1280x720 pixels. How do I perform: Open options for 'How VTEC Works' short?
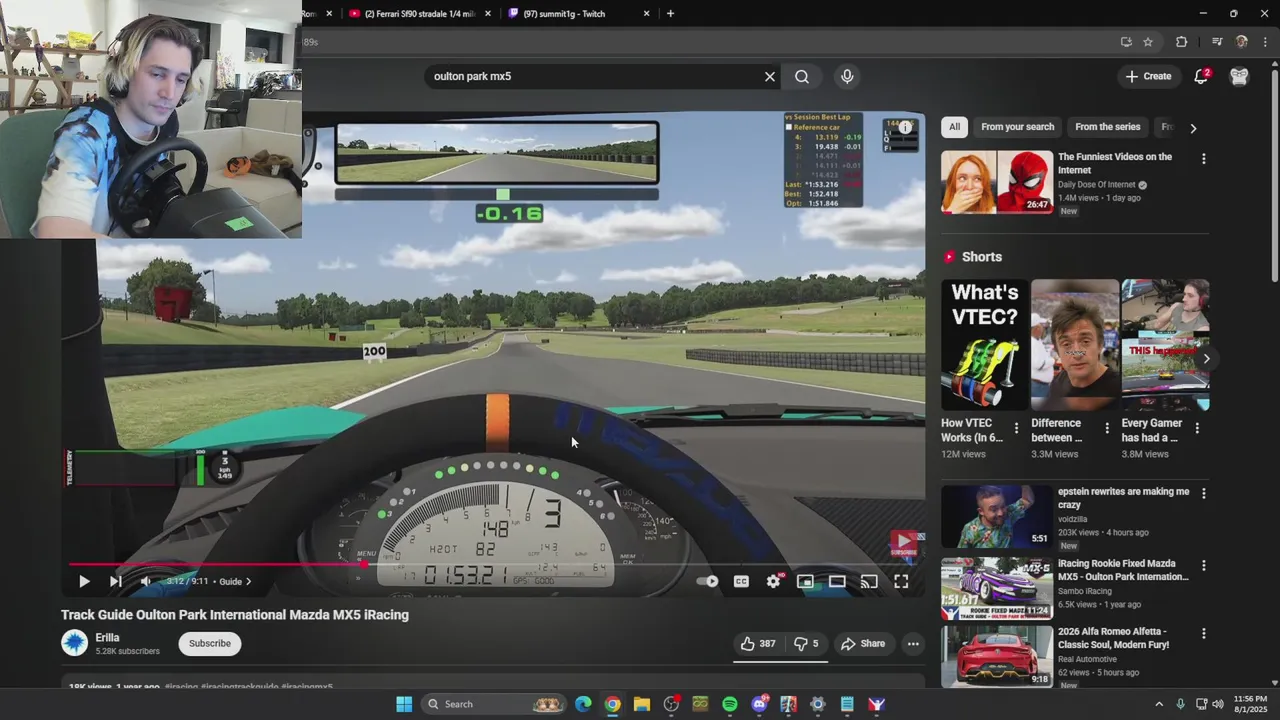click(x=1016, y=428)
